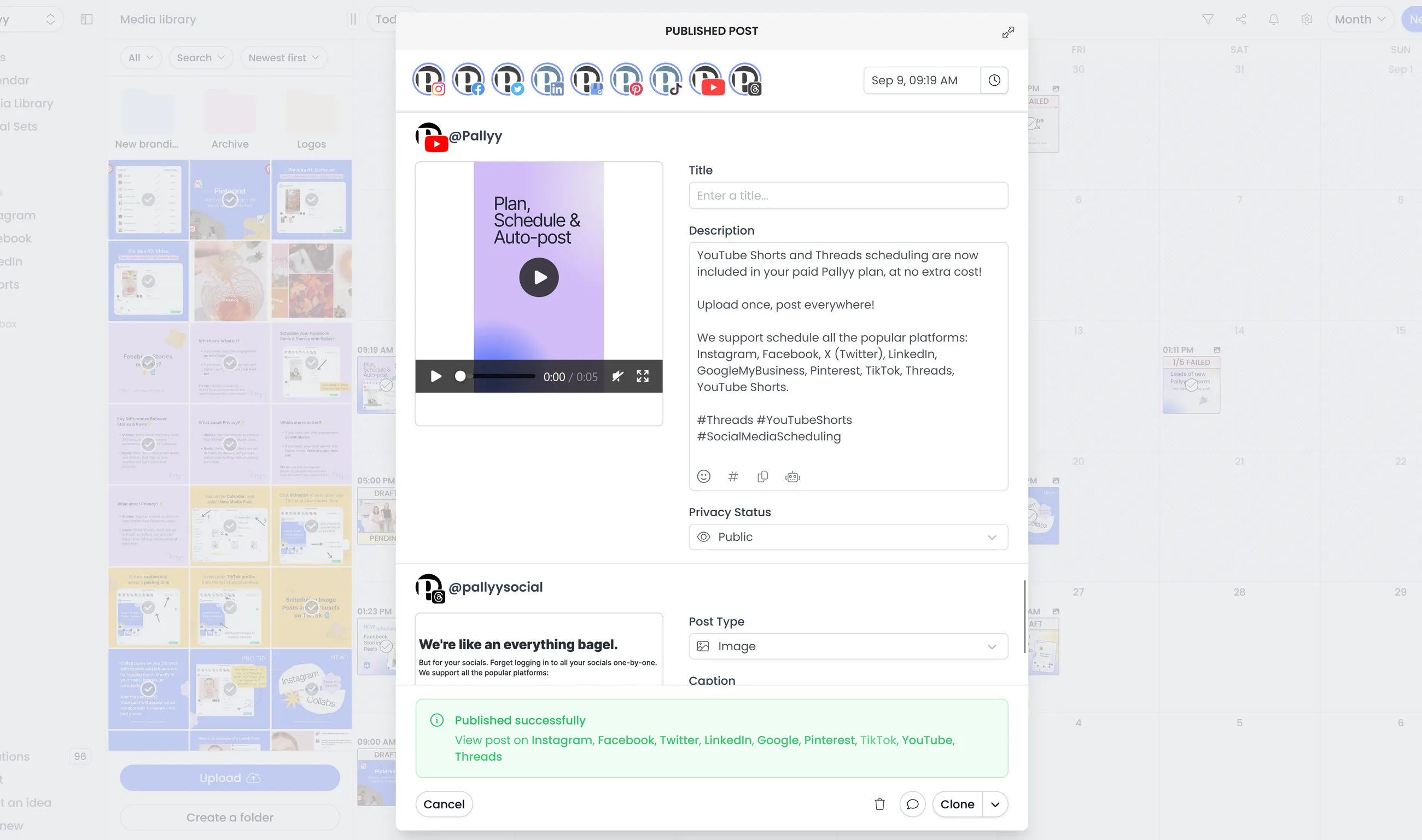View post on Facebook link
The height and width of the screenshot is (840, 1422).
click(x=626, y=740)
